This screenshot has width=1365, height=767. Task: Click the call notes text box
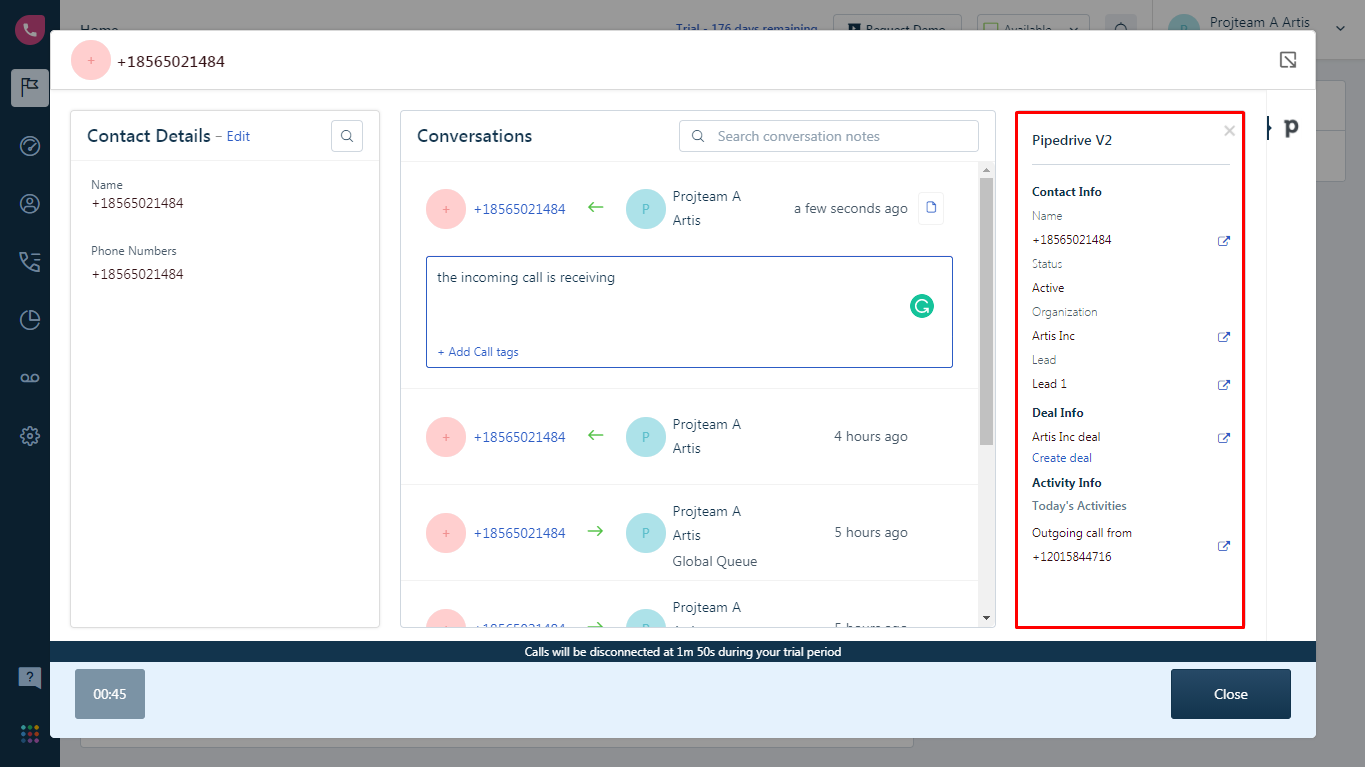689,312
